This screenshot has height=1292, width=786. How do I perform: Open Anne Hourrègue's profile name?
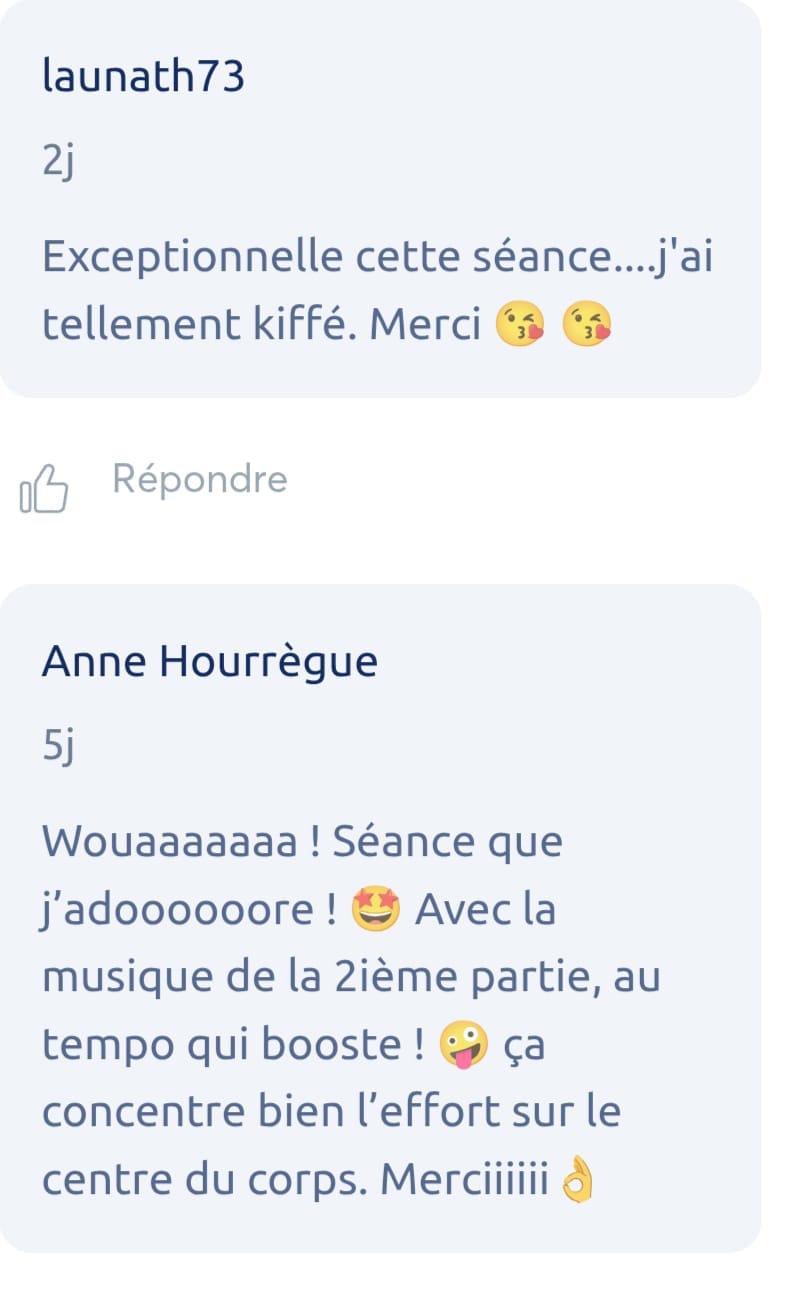point(209,661)
